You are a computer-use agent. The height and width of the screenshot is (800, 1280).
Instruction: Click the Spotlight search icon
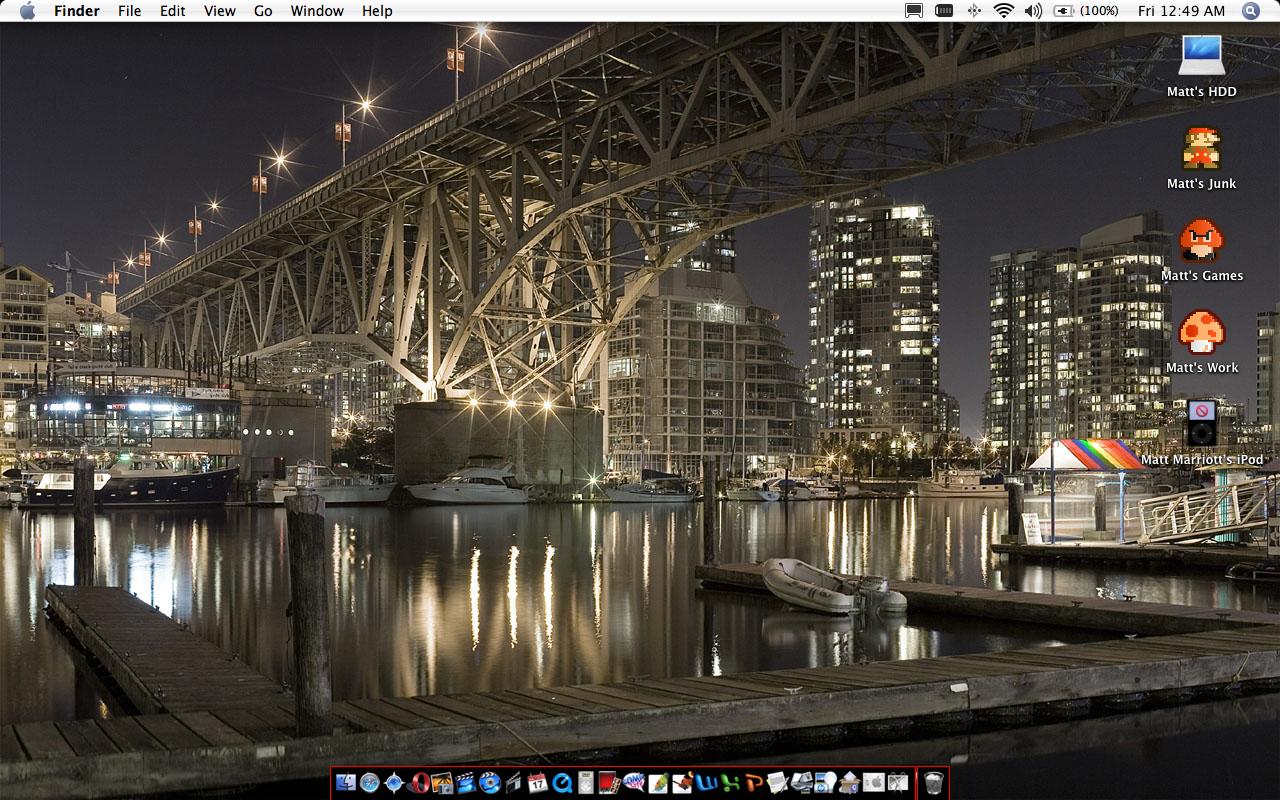[x=1251, y=11]
